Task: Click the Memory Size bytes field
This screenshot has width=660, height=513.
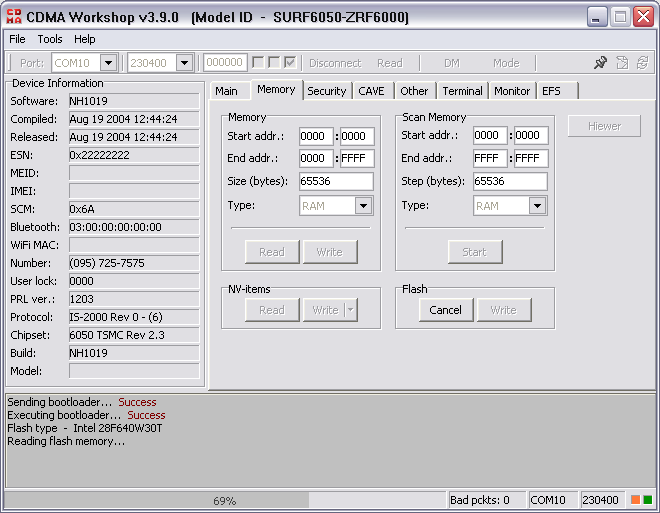Action: tap(336, 181)
